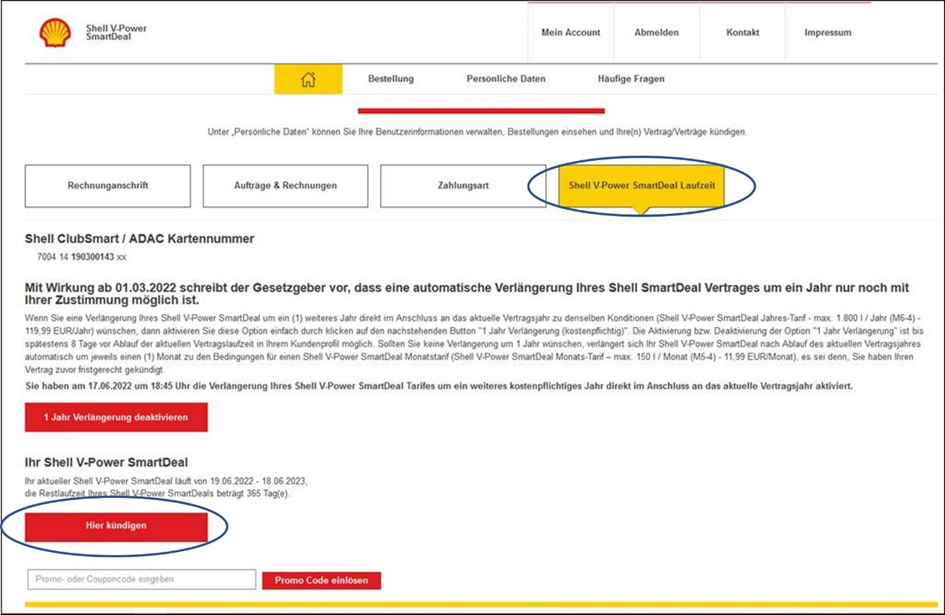945x615 pixels.
Task: Open the Impressum link
Action: point(827,33)
